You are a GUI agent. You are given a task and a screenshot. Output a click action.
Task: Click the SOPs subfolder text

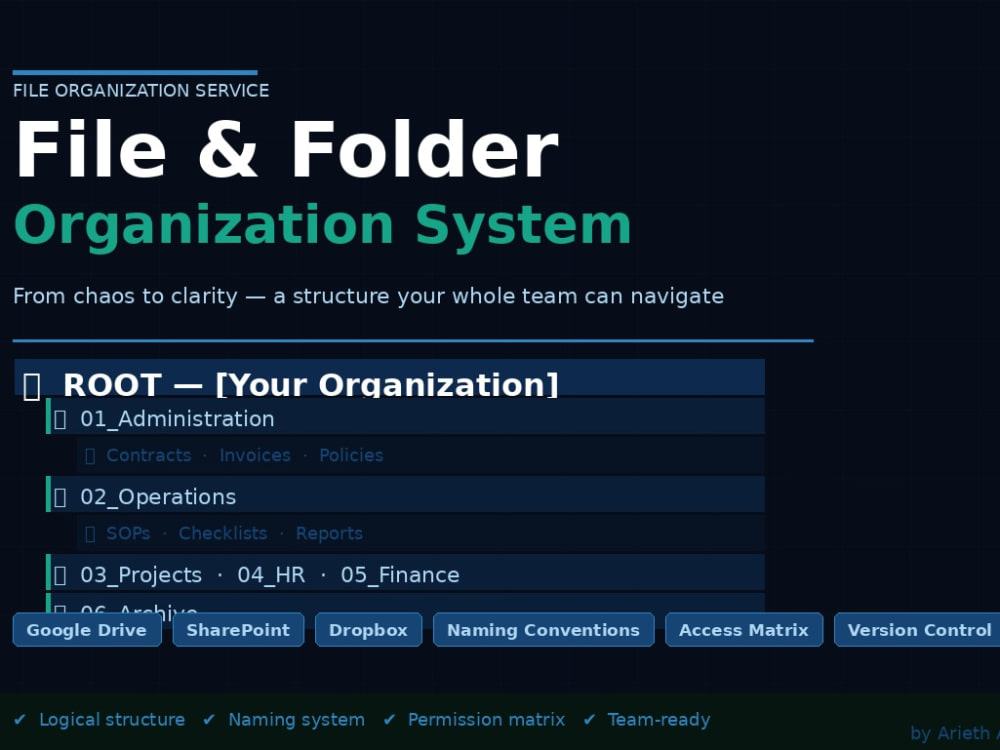(128, 533)
